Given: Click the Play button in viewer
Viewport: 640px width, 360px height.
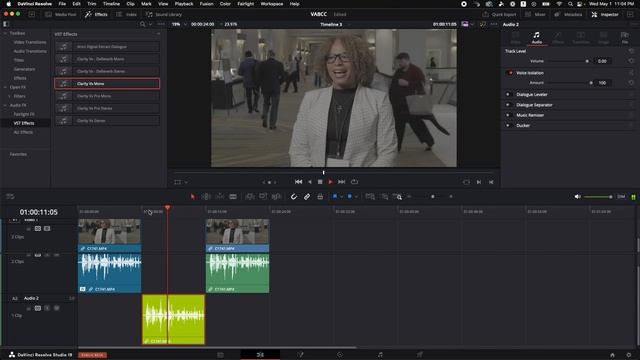Looking at the screenshot, I should tap(330, 182).
